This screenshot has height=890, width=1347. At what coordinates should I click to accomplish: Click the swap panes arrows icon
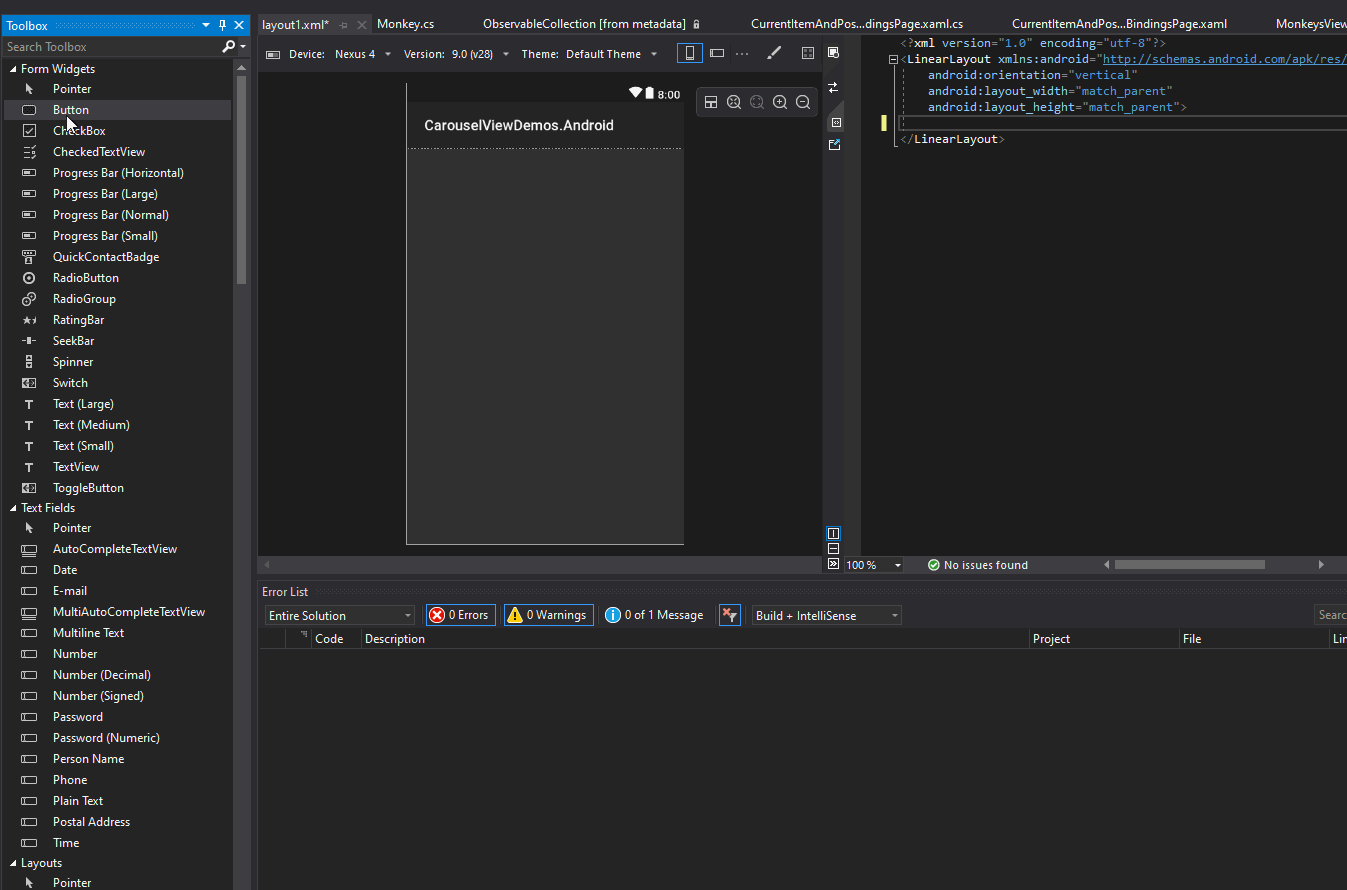click(833, 88)
